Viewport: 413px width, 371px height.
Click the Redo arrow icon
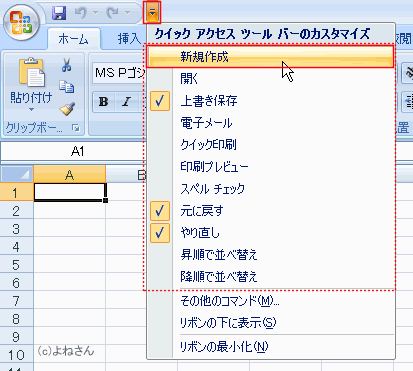112,13
